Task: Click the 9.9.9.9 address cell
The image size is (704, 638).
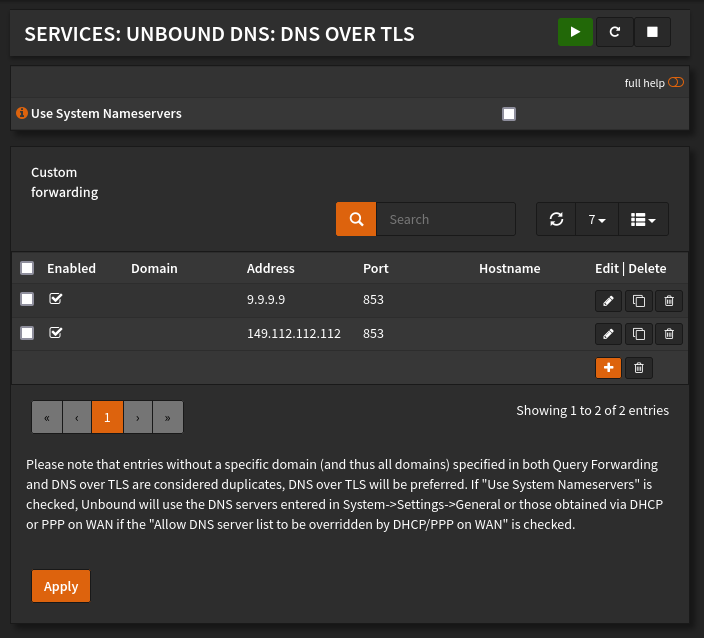Action: [x=266, y=299]
